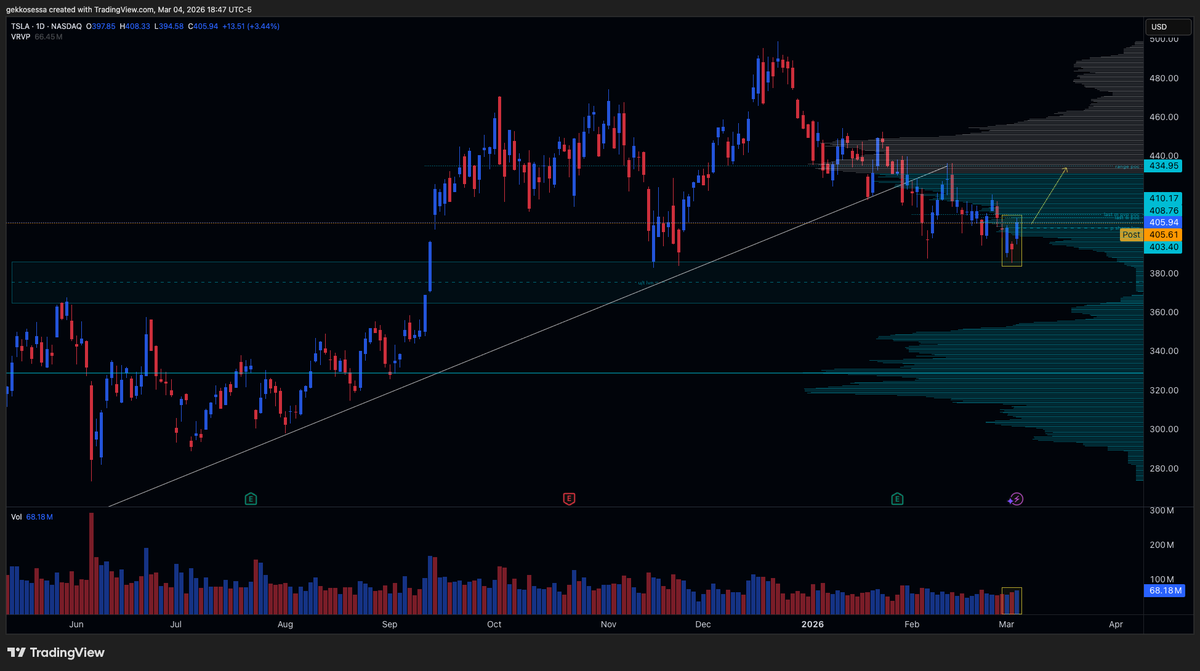Select the Vol indicator label
The image size is (1200, 671).
(17, 517)
